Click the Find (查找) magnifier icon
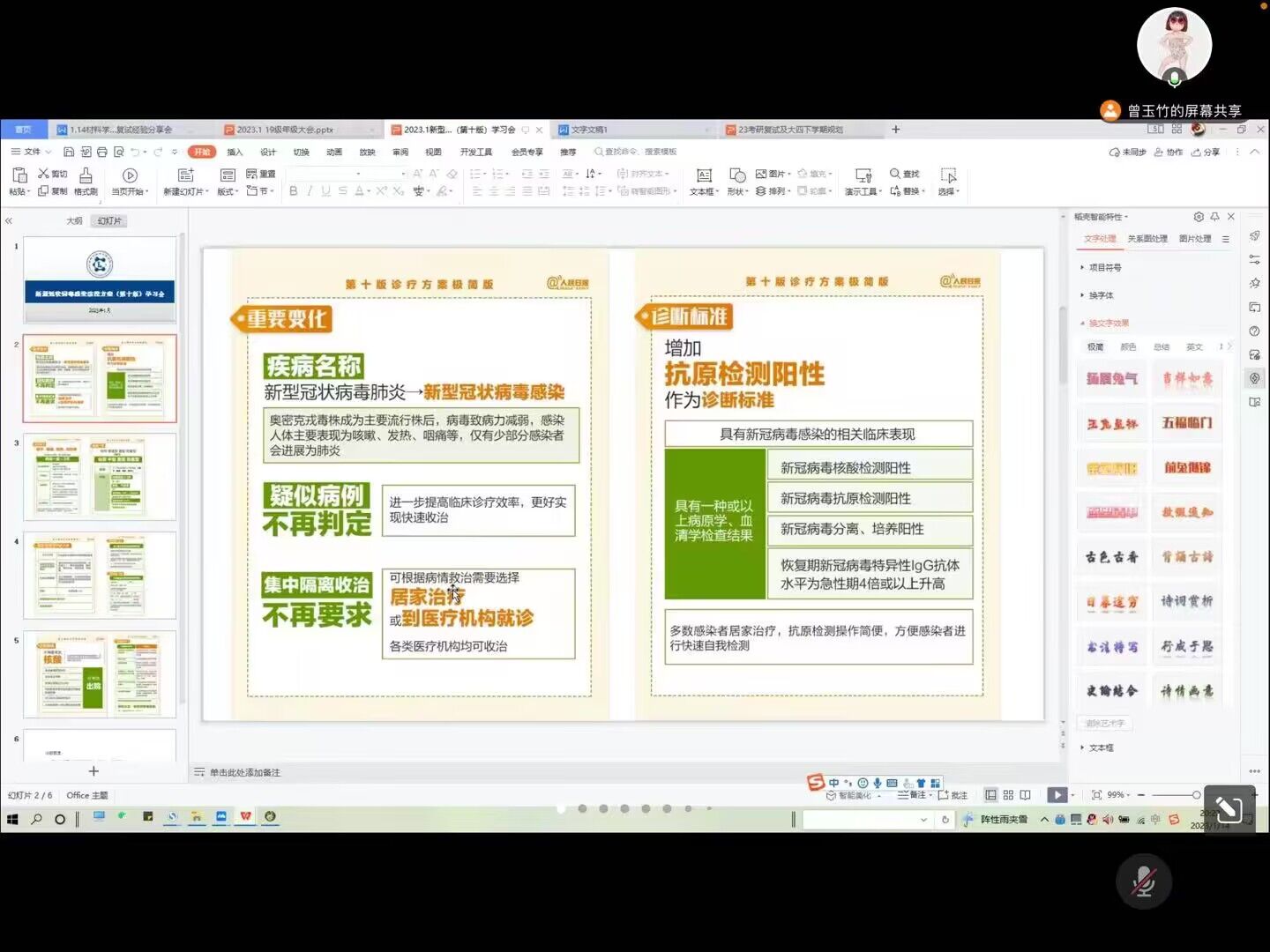The image size is (1270, 952). 895,174
